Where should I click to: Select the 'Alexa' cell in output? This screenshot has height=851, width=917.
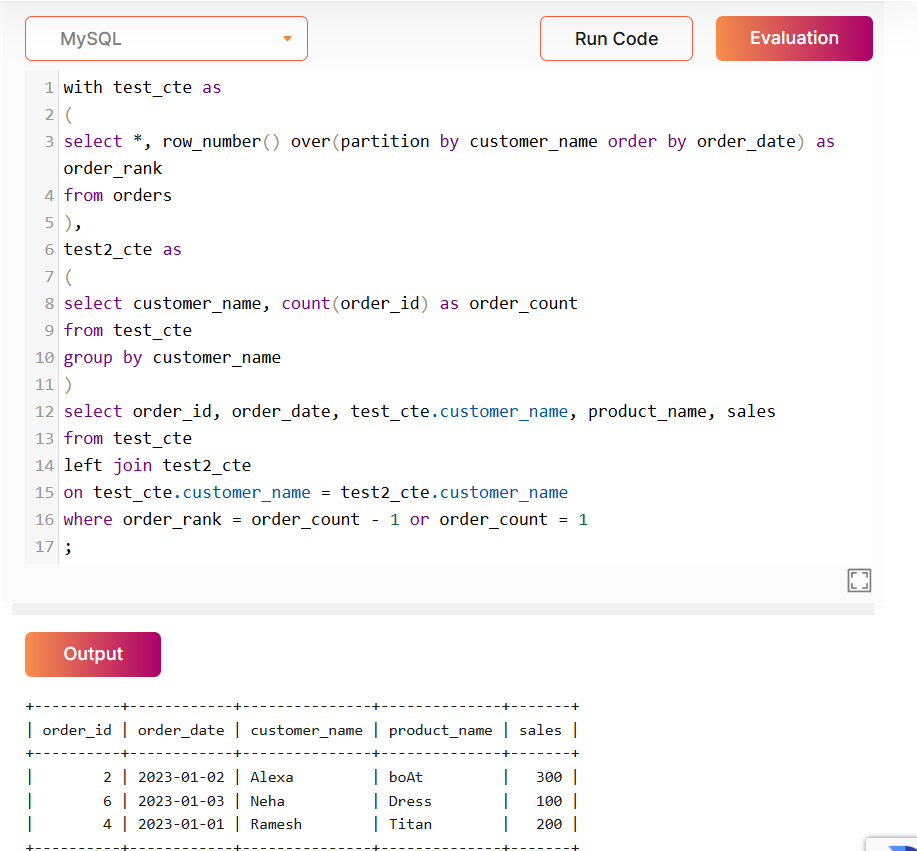tap(272, 777)
